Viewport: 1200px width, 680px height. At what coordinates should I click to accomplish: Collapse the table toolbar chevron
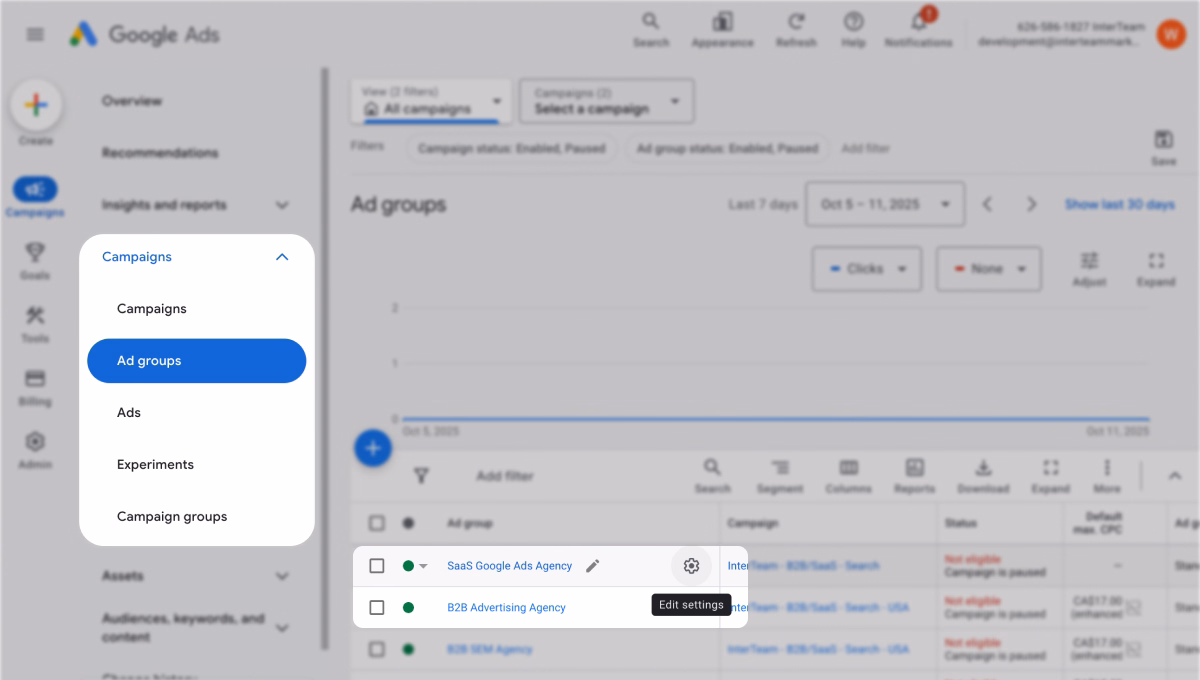(1175, 476)
